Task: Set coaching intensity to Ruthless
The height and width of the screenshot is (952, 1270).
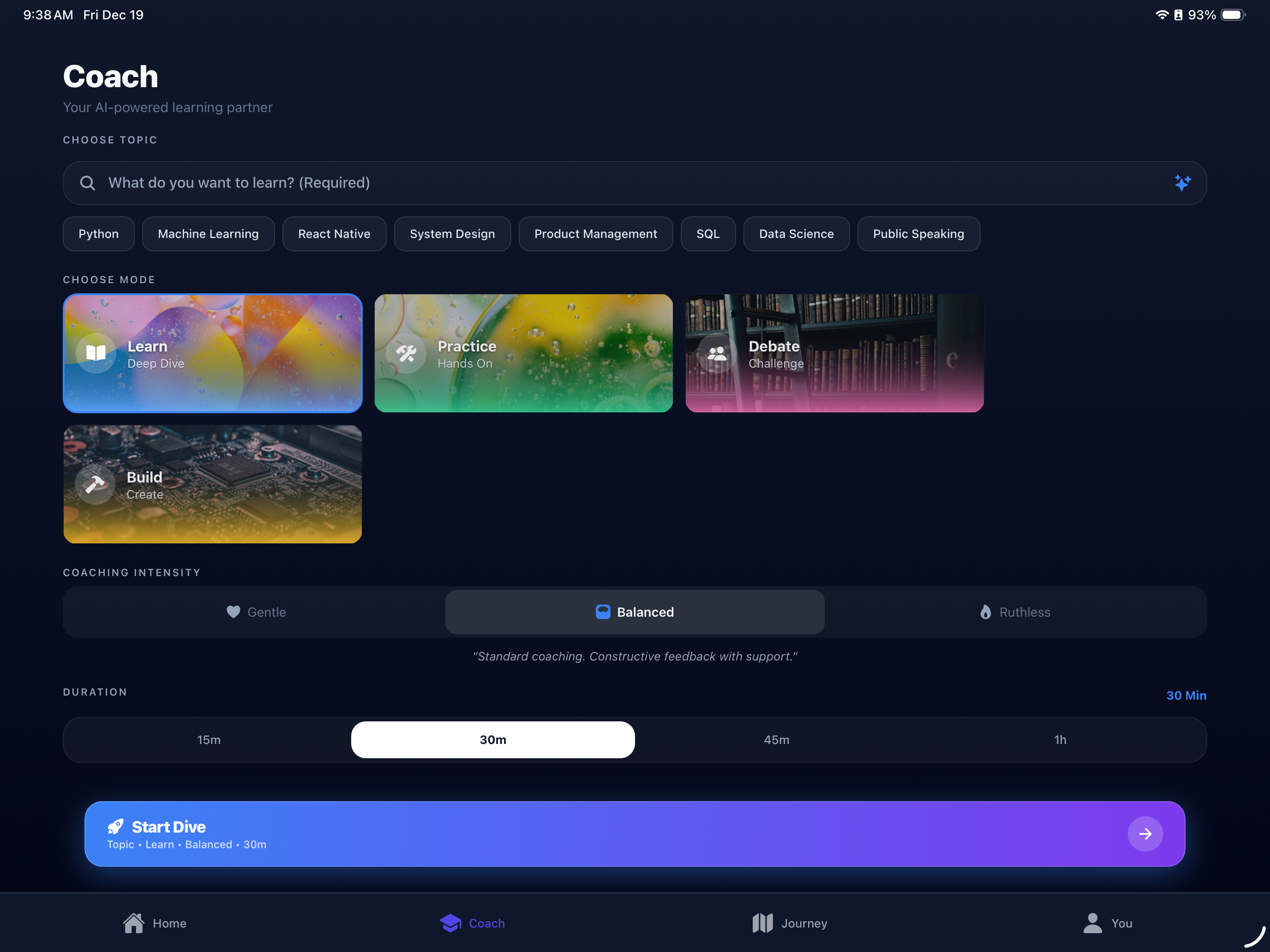Action: [x=1014, y=612]
